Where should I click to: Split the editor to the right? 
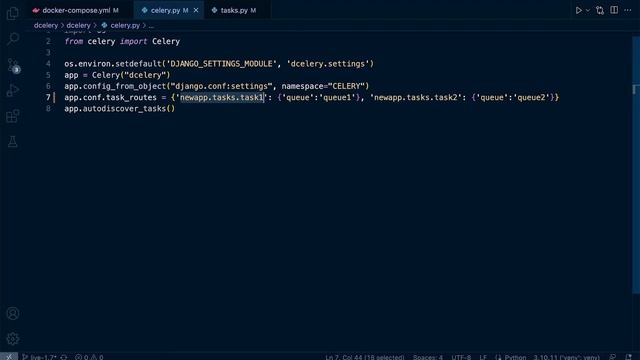tap(614, 10)
